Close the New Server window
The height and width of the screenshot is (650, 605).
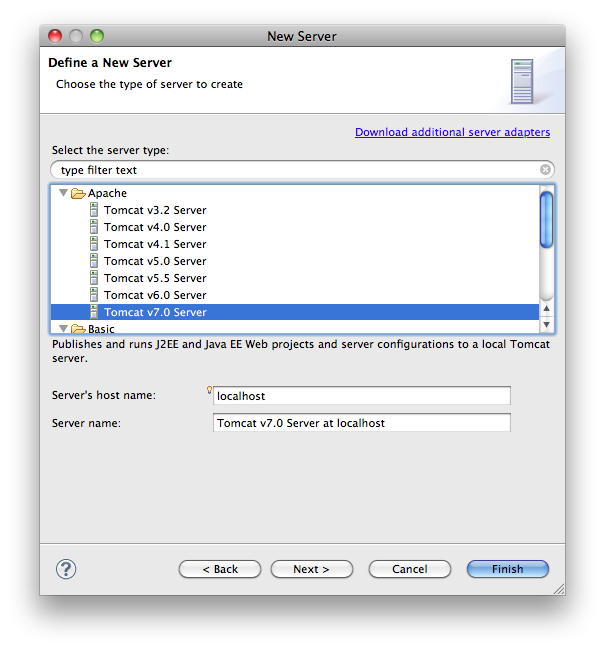[x=55, y=36]
